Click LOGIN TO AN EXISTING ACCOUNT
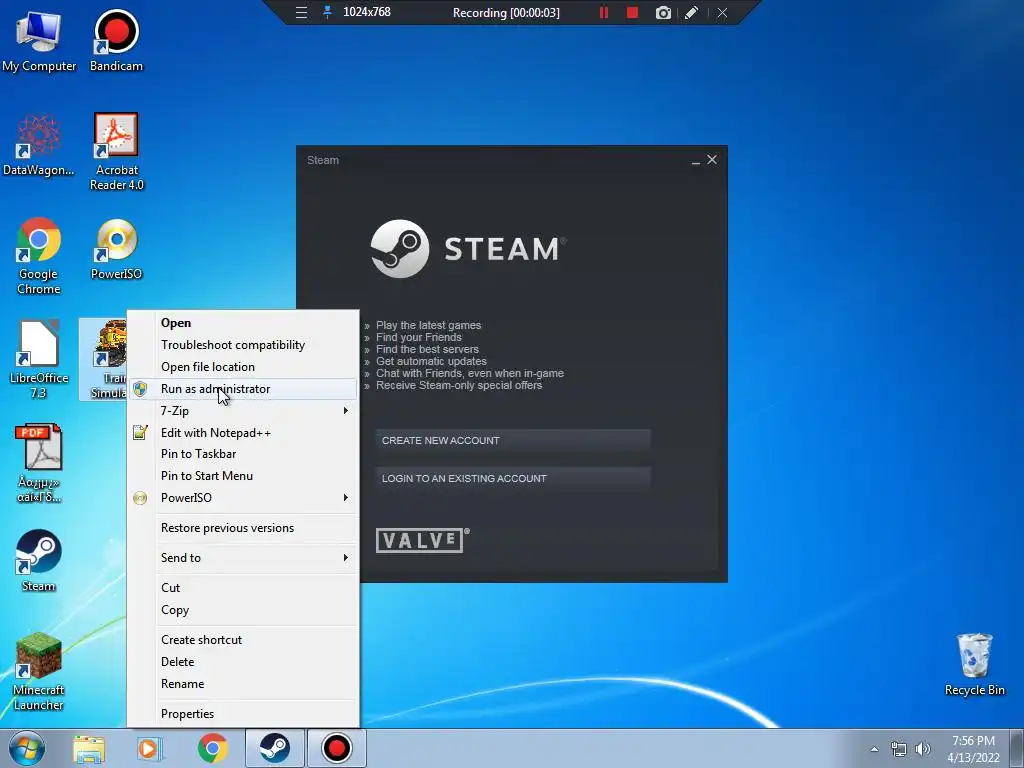Screen dimensions: 1024x768 (513, 479)
